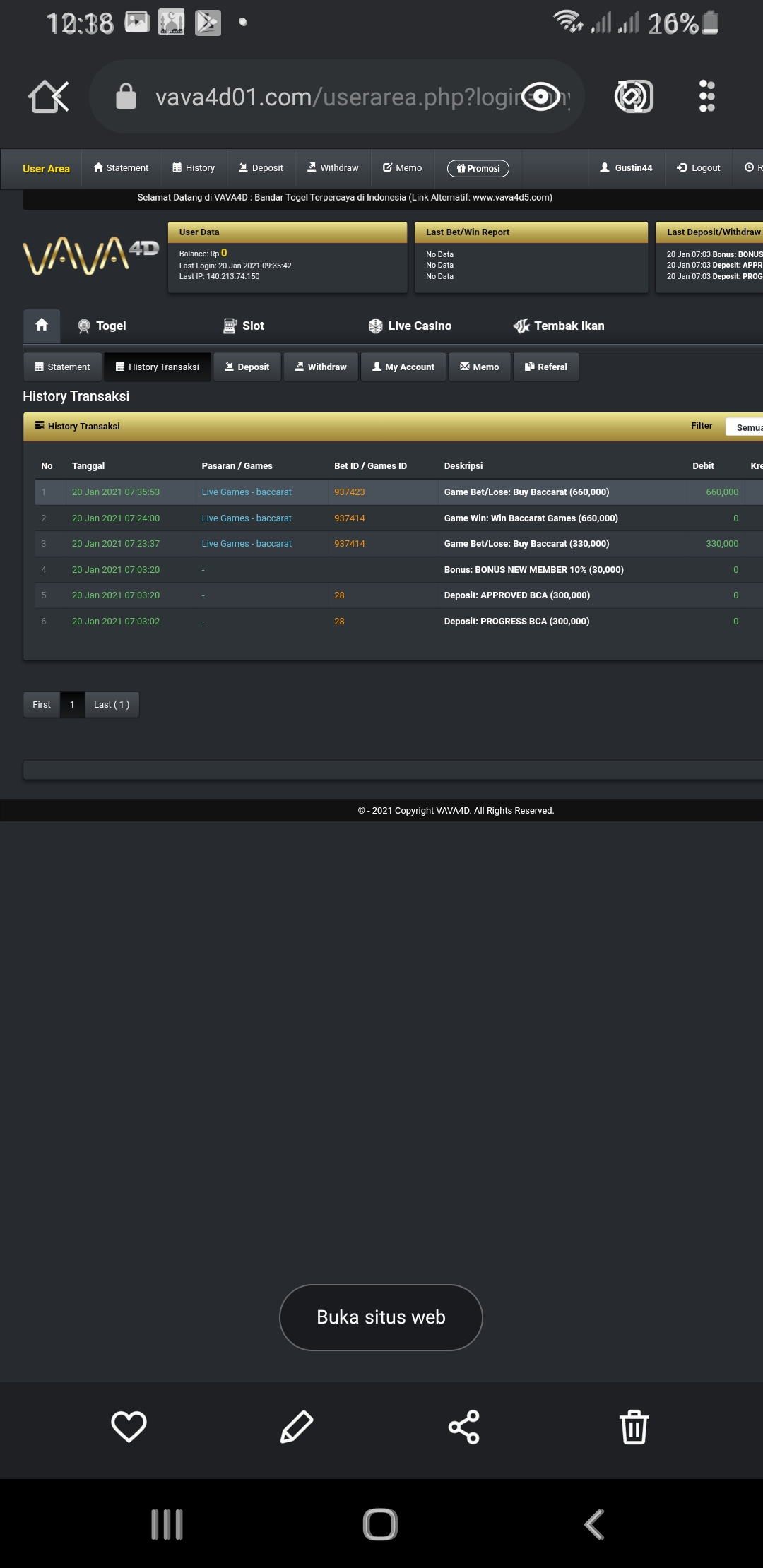Tap the pencil edit icon
The image size is (763, 1568).
coord(297,1426)
